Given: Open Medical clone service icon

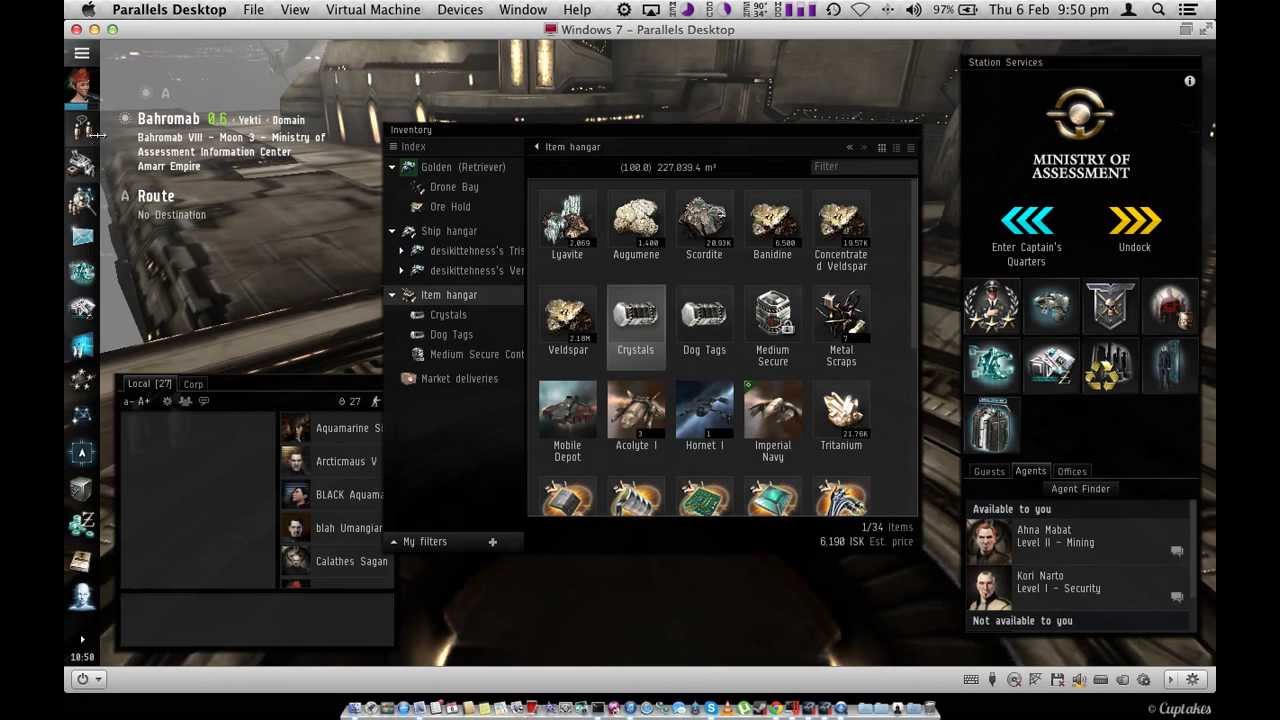Looking at the screenshot, I should click(1169, 307).
